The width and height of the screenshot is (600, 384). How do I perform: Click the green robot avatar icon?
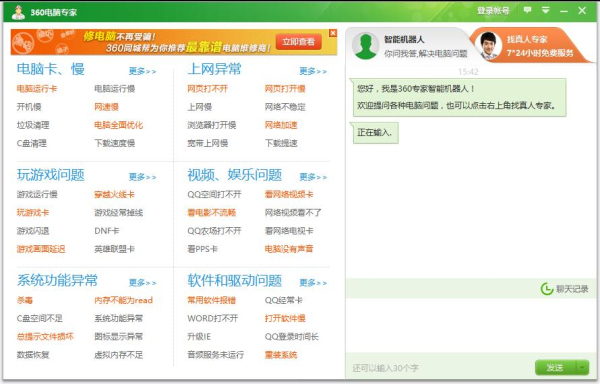(365, 46)
